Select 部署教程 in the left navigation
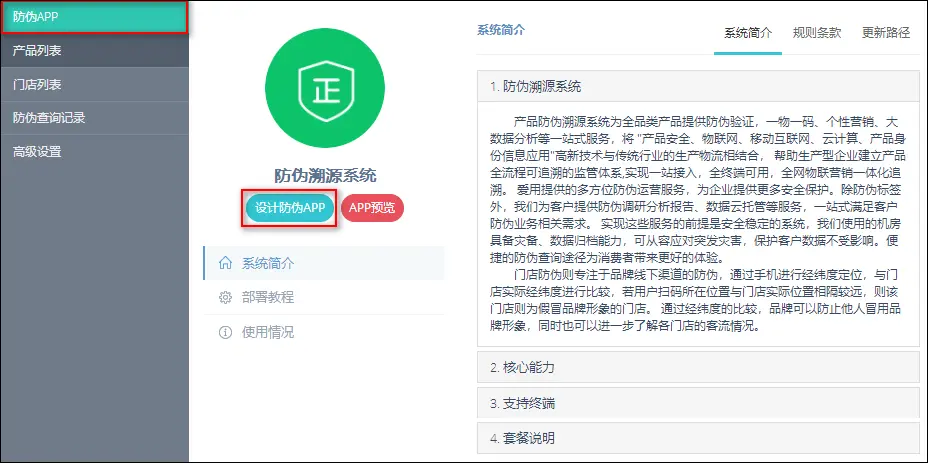This screenshot has width=928, height=463. pyautogui.click(x=267, y=297)
